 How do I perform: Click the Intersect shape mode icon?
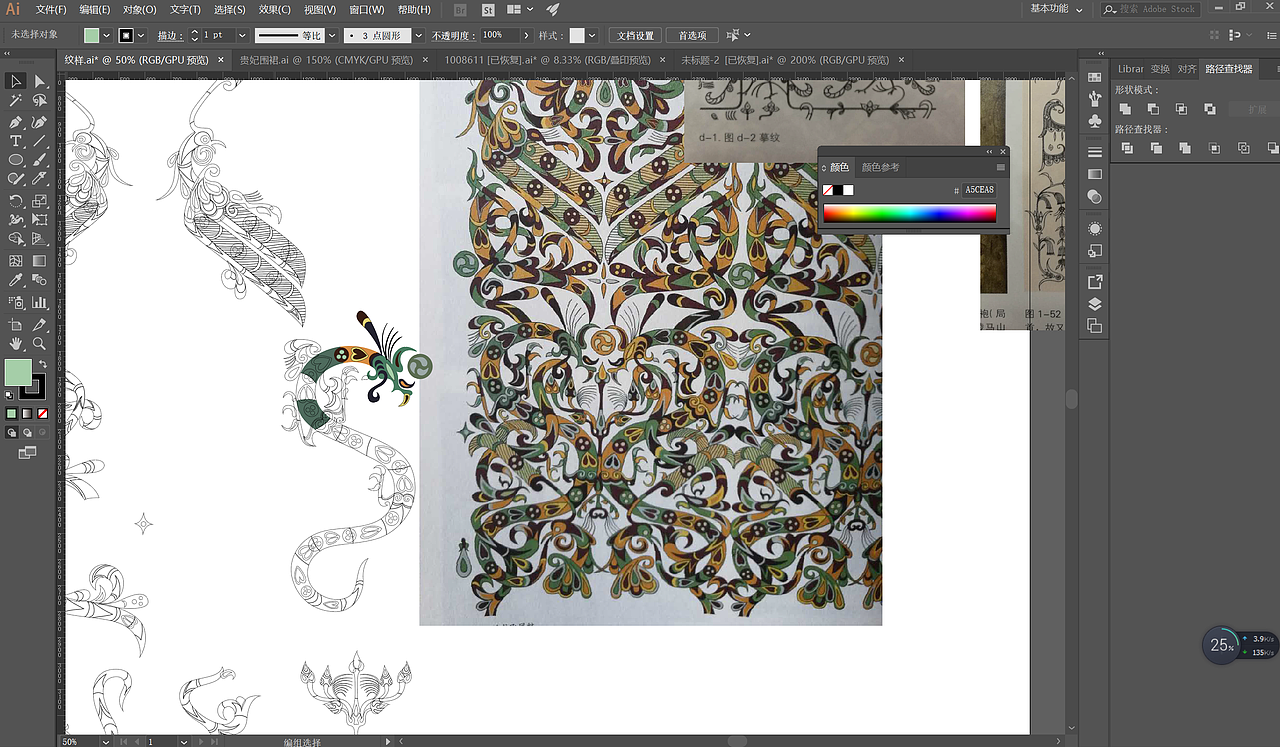[1181, 108]
